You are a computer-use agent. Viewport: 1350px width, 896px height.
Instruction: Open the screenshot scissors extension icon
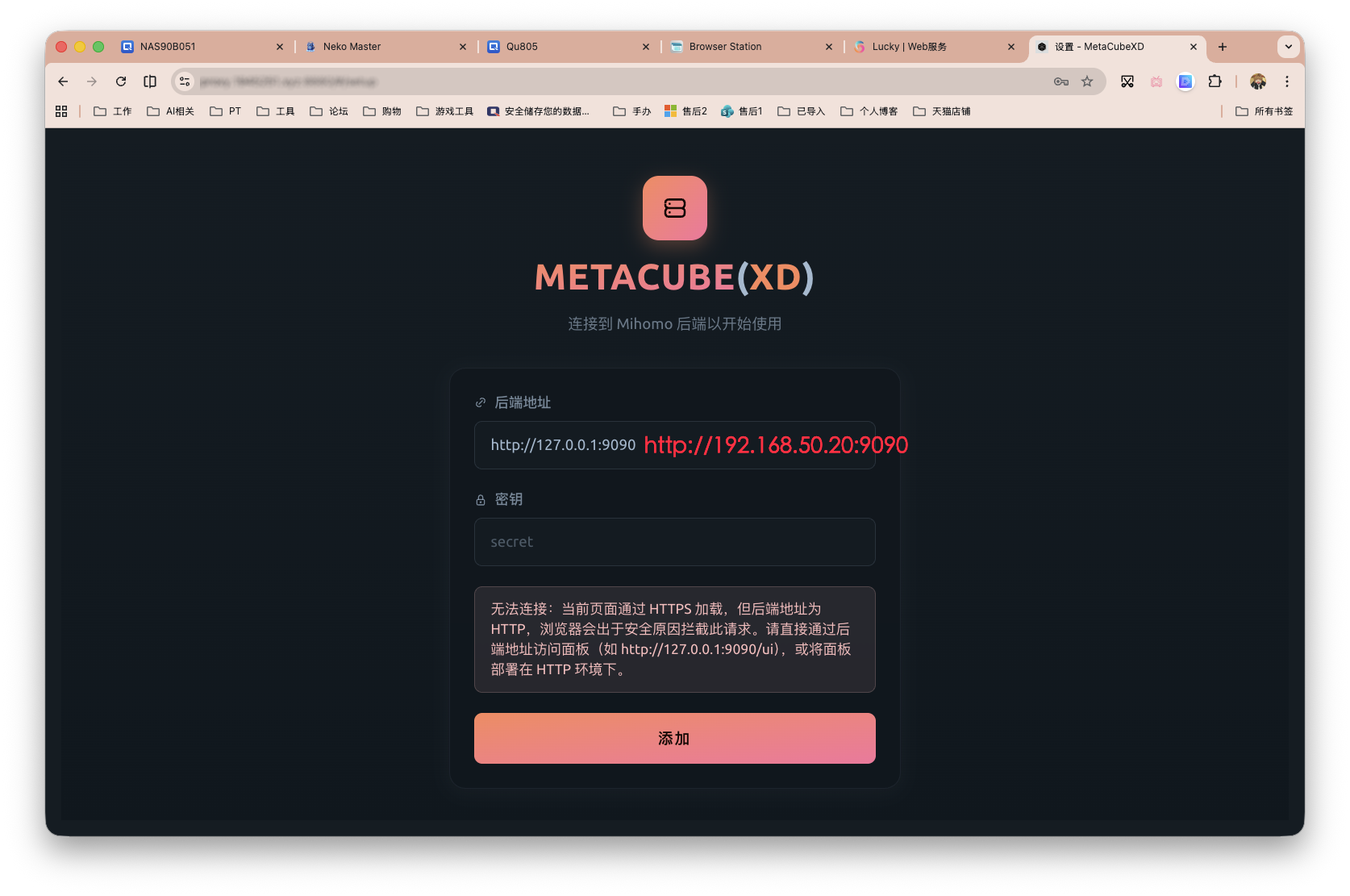(1127, 81)
